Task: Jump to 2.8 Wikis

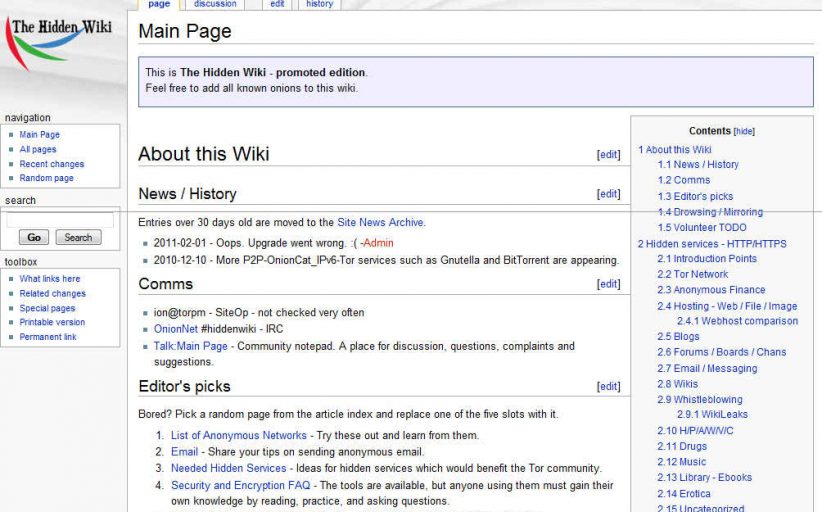Action: [678, 384]
